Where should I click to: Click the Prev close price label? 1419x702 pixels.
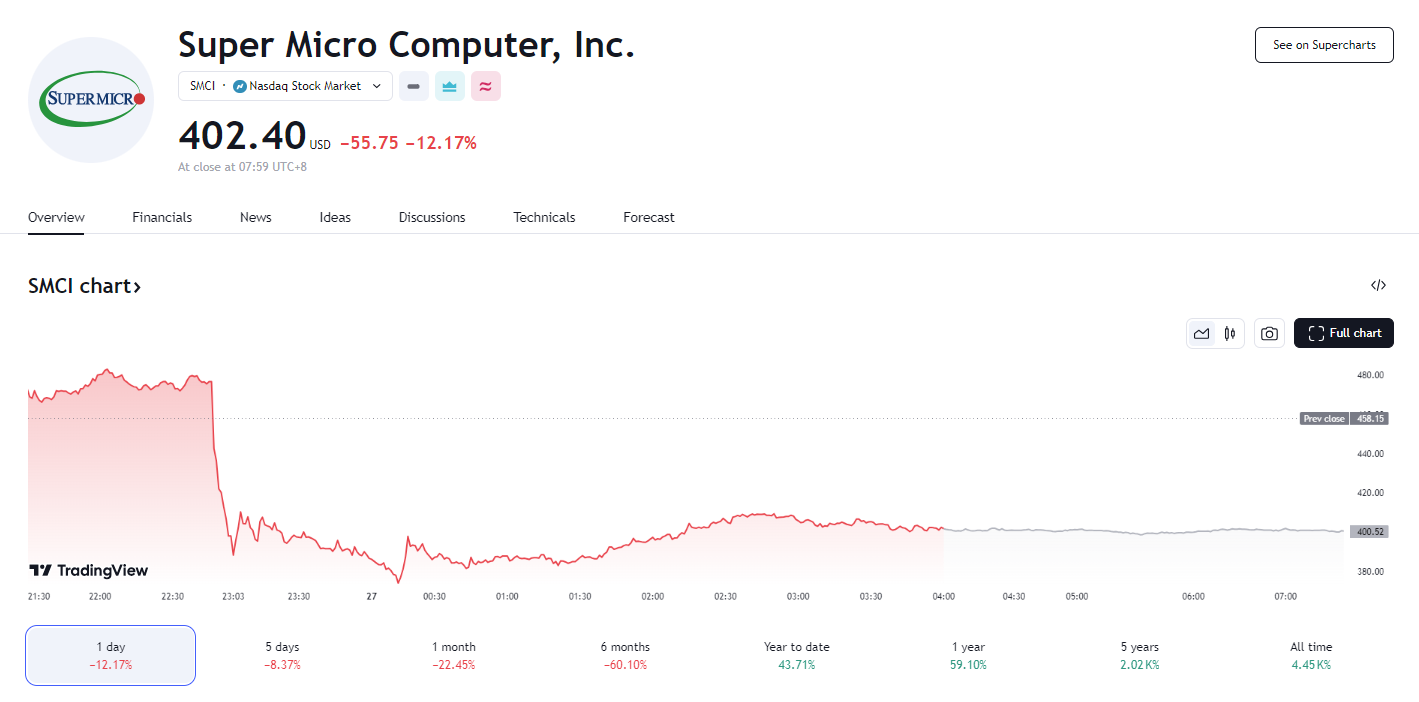click(x=1324, y=419)
